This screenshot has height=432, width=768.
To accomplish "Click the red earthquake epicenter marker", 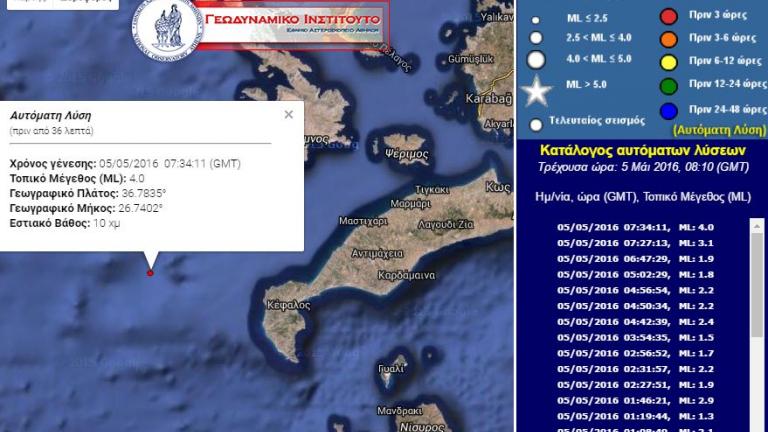I will (150, 273).
